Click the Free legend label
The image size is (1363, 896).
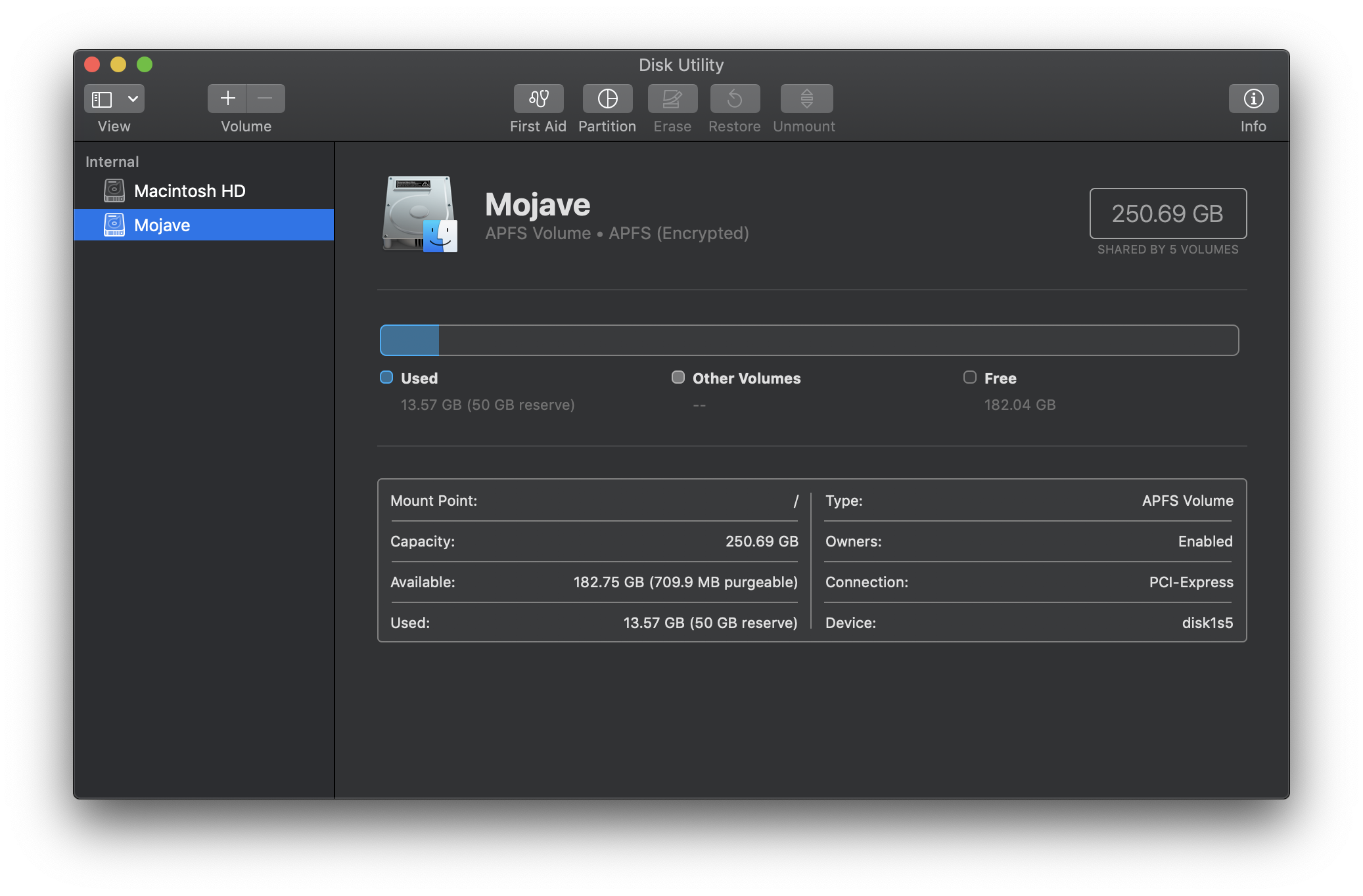point(1000,378)
